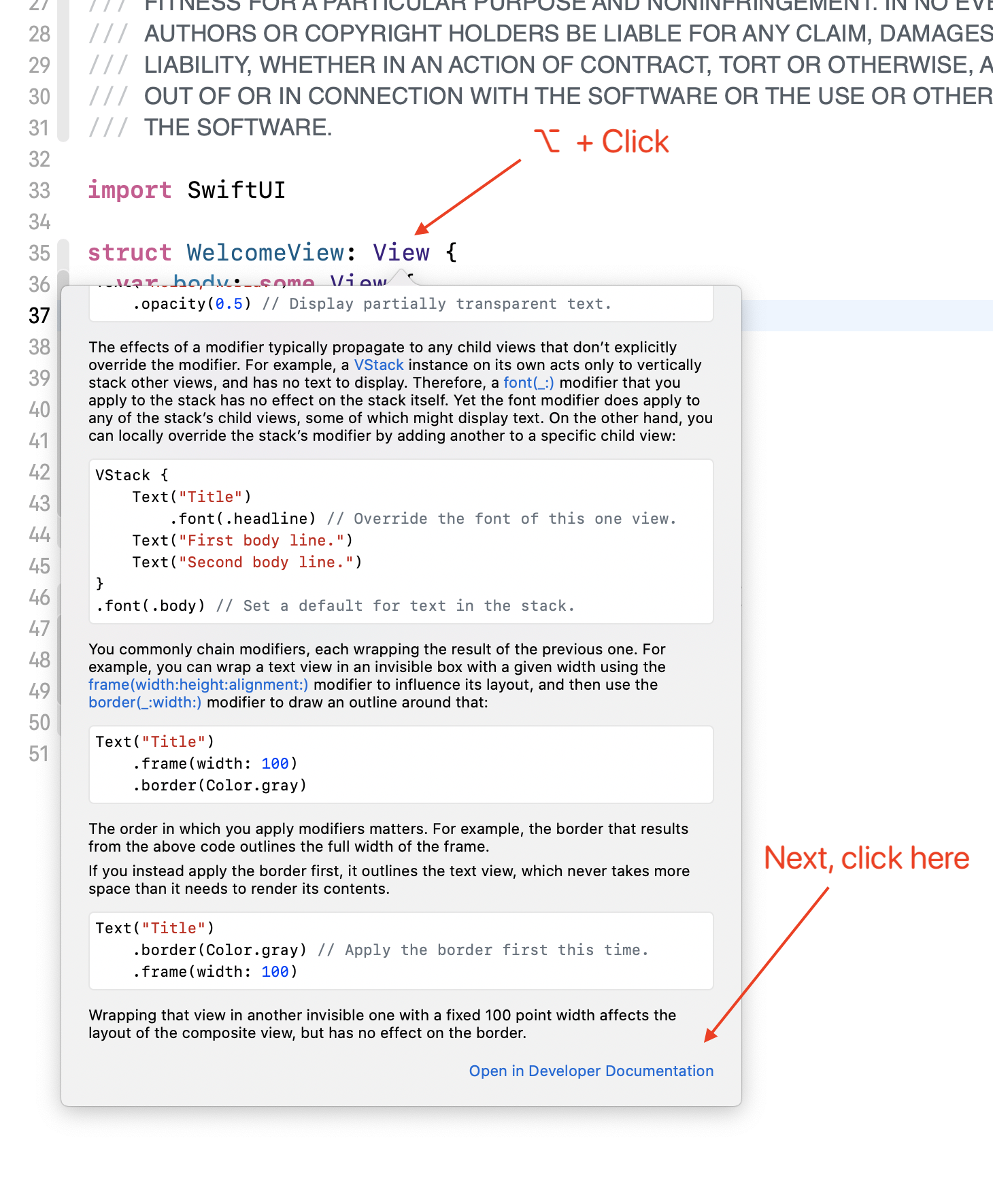Open frame(width:height:alignment:) link
993x1204 pixels.
click(x=198, y=684)
